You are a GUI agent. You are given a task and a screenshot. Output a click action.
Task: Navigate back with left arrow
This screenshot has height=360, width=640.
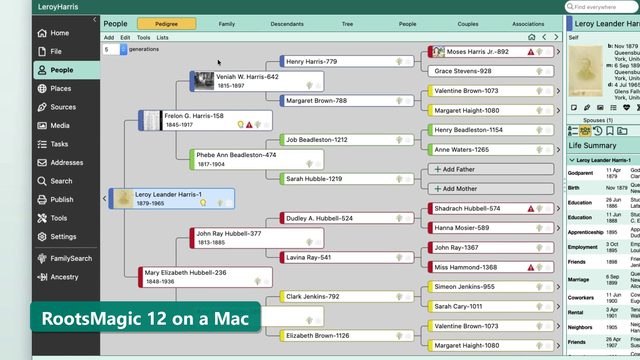[x=544, y=37]
